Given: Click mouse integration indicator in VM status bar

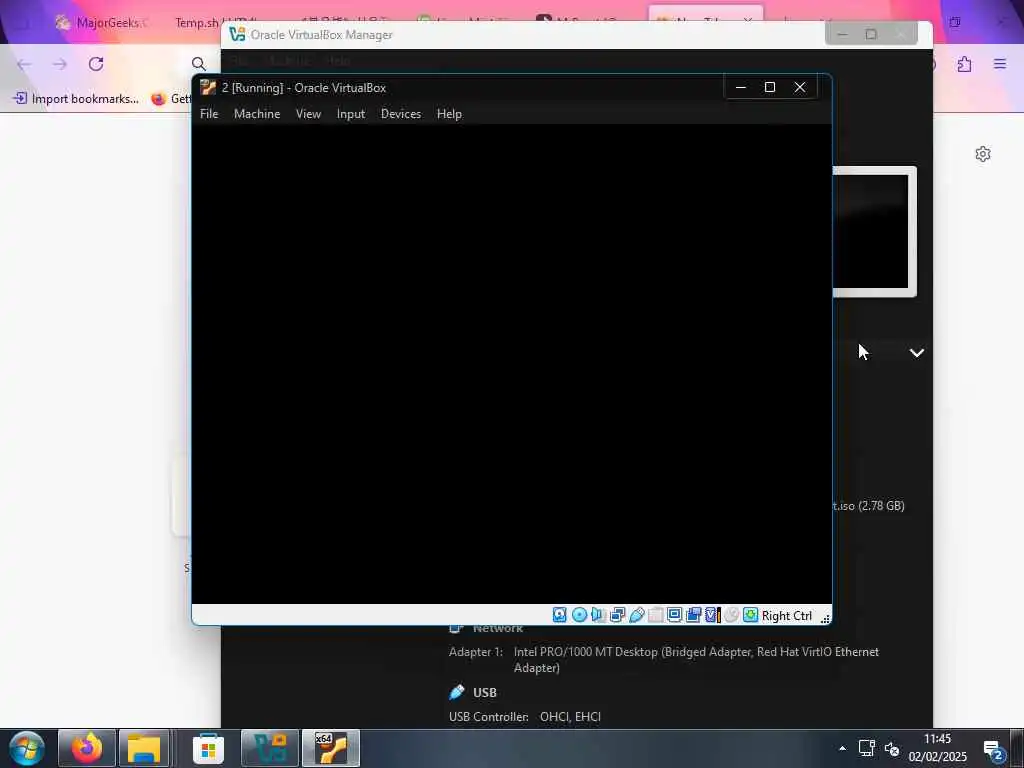Looking at the screenshot, I should tap(731, 615).
